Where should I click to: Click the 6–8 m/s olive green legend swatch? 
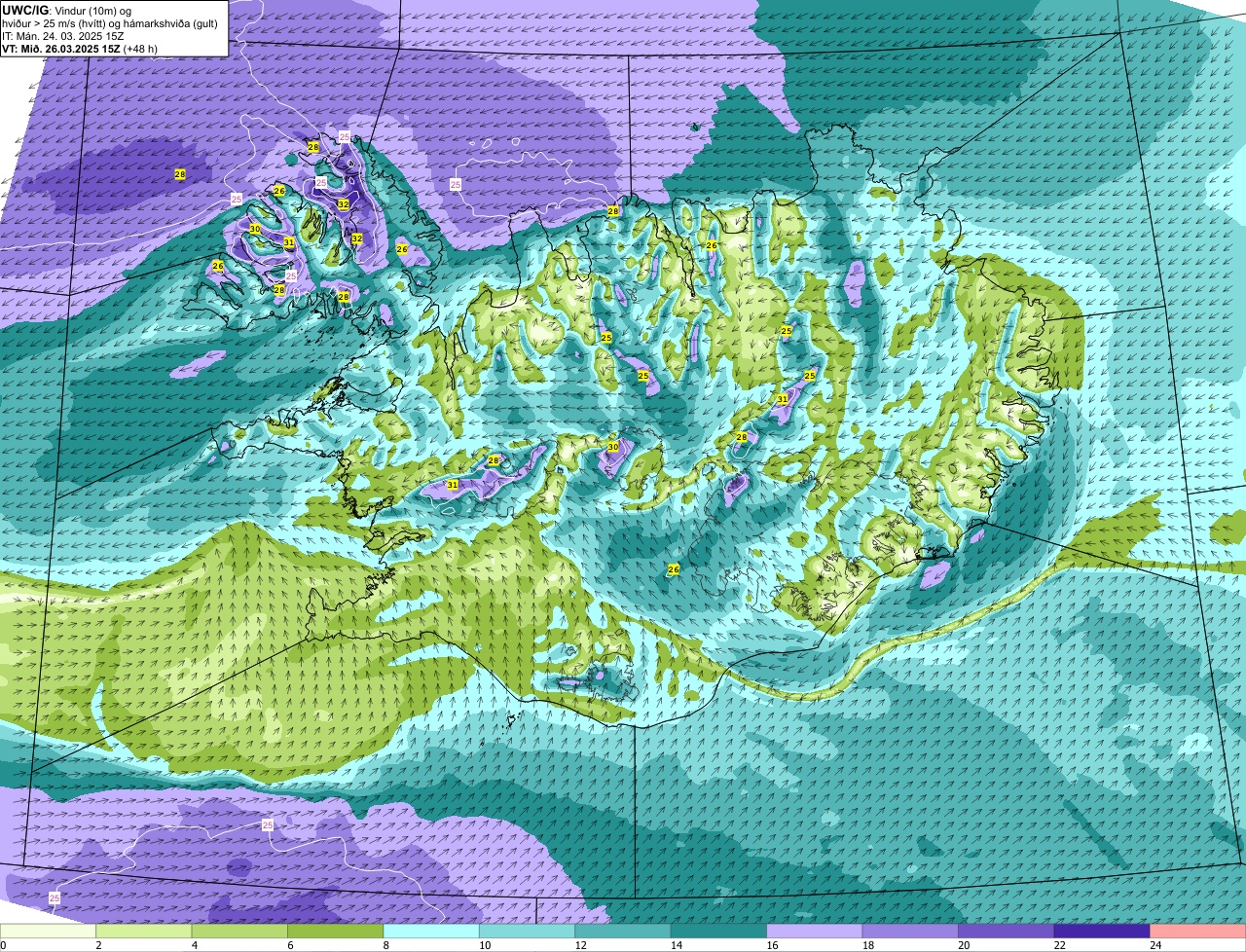click(x=336, y=932)
